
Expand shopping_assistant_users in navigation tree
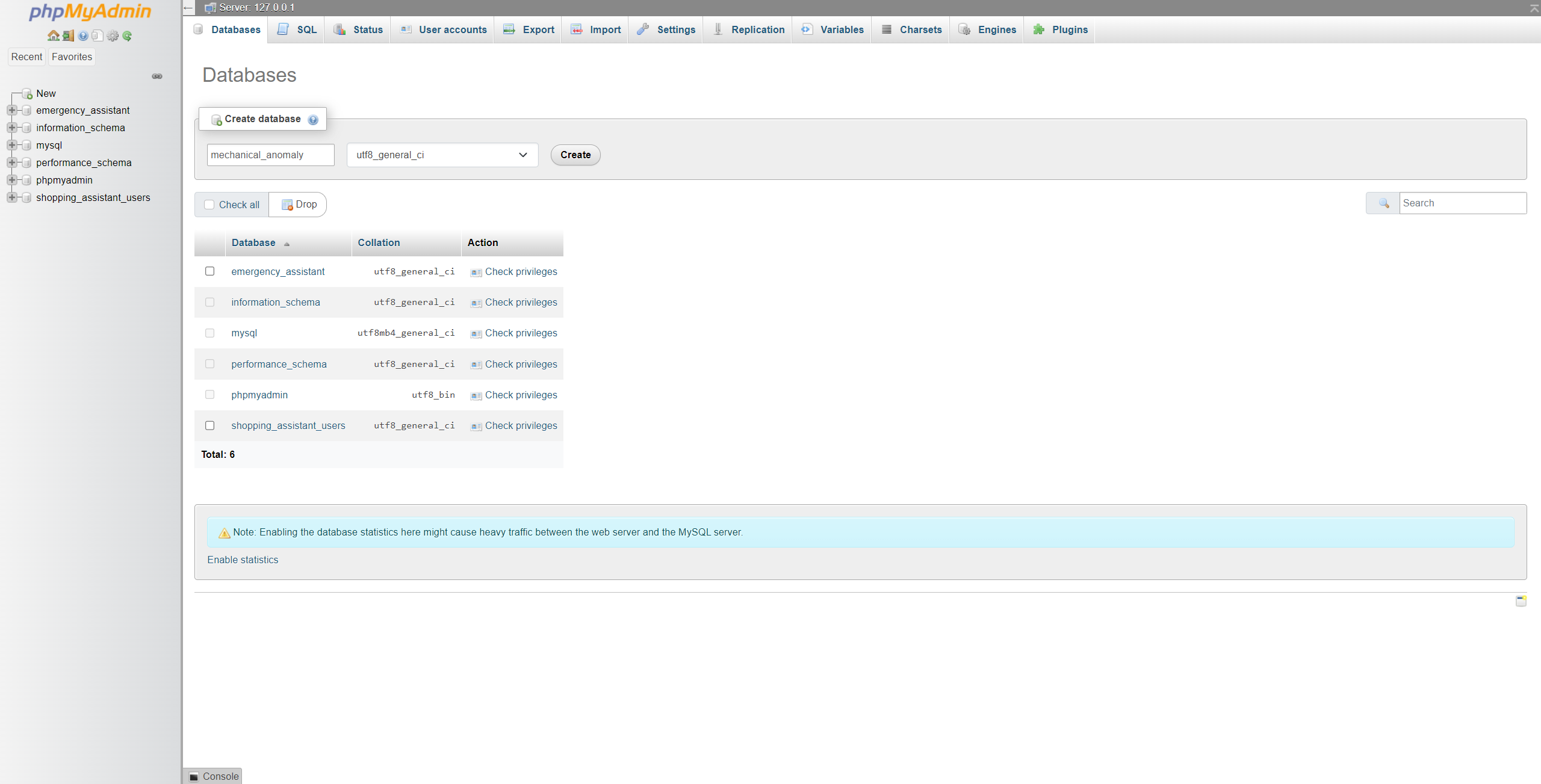(x=11, y=197)
